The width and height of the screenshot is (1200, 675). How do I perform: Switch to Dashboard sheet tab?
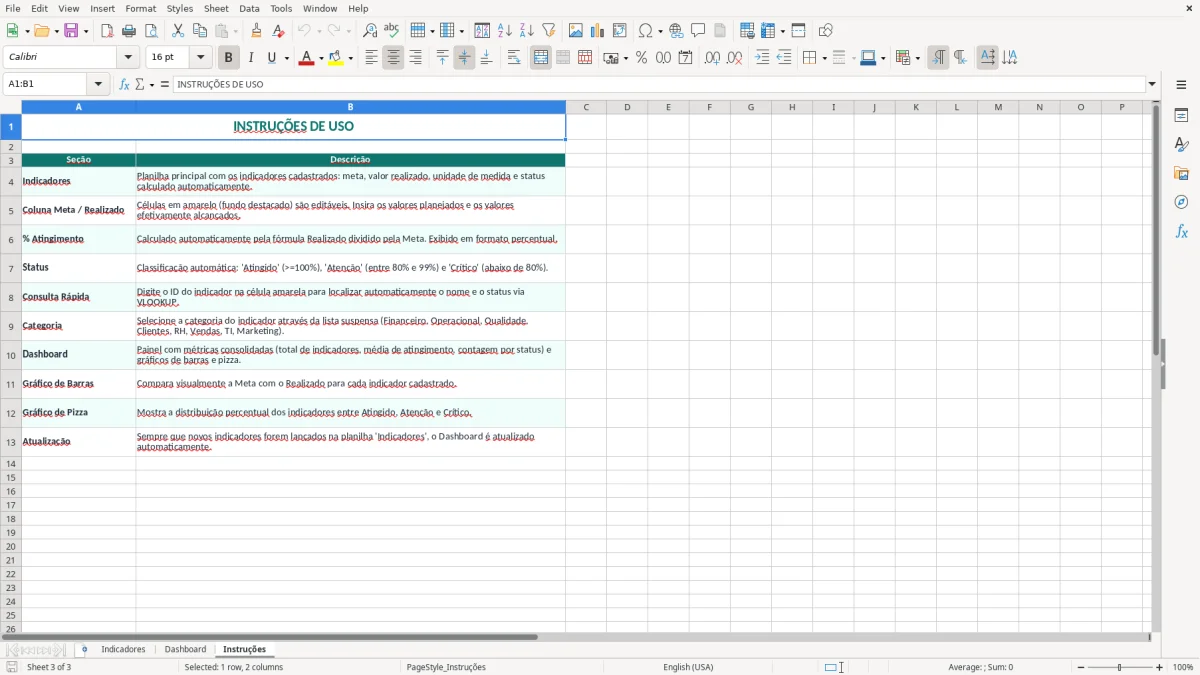pos(186,650)
